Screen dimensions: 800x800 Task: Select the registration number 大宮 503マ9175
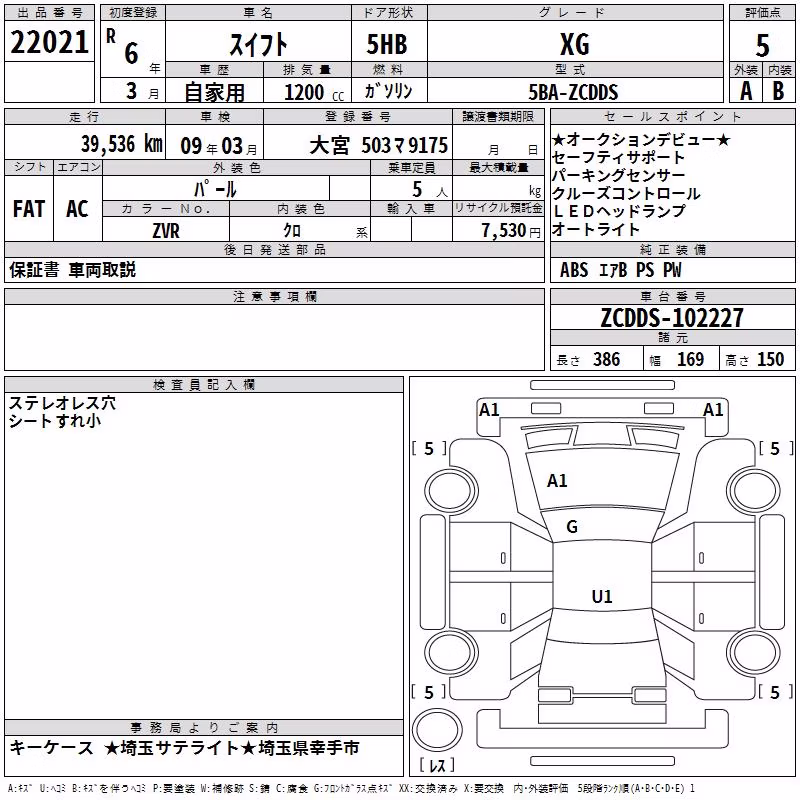(379, 145)
